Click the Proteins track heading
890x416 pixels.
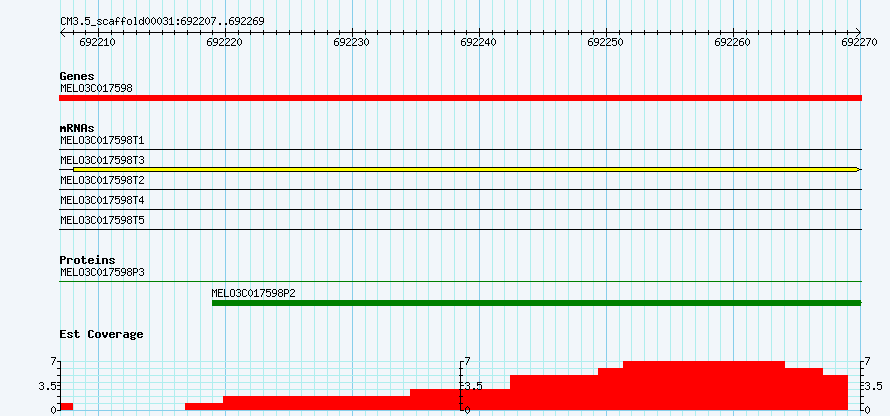tap(87, 260)
